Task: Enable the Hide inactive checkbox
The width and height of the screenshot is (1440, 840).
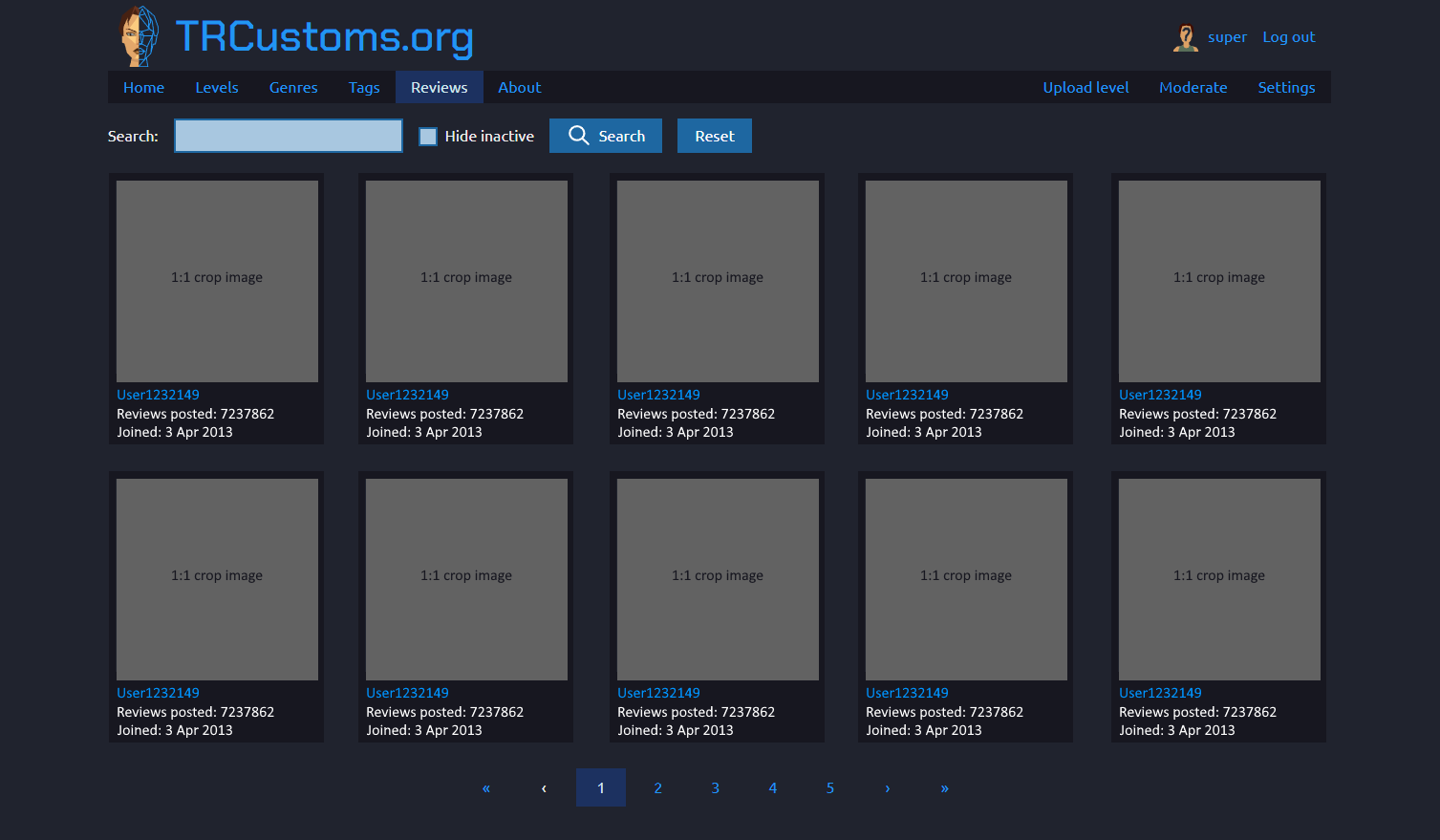Action: click(427, 136)
